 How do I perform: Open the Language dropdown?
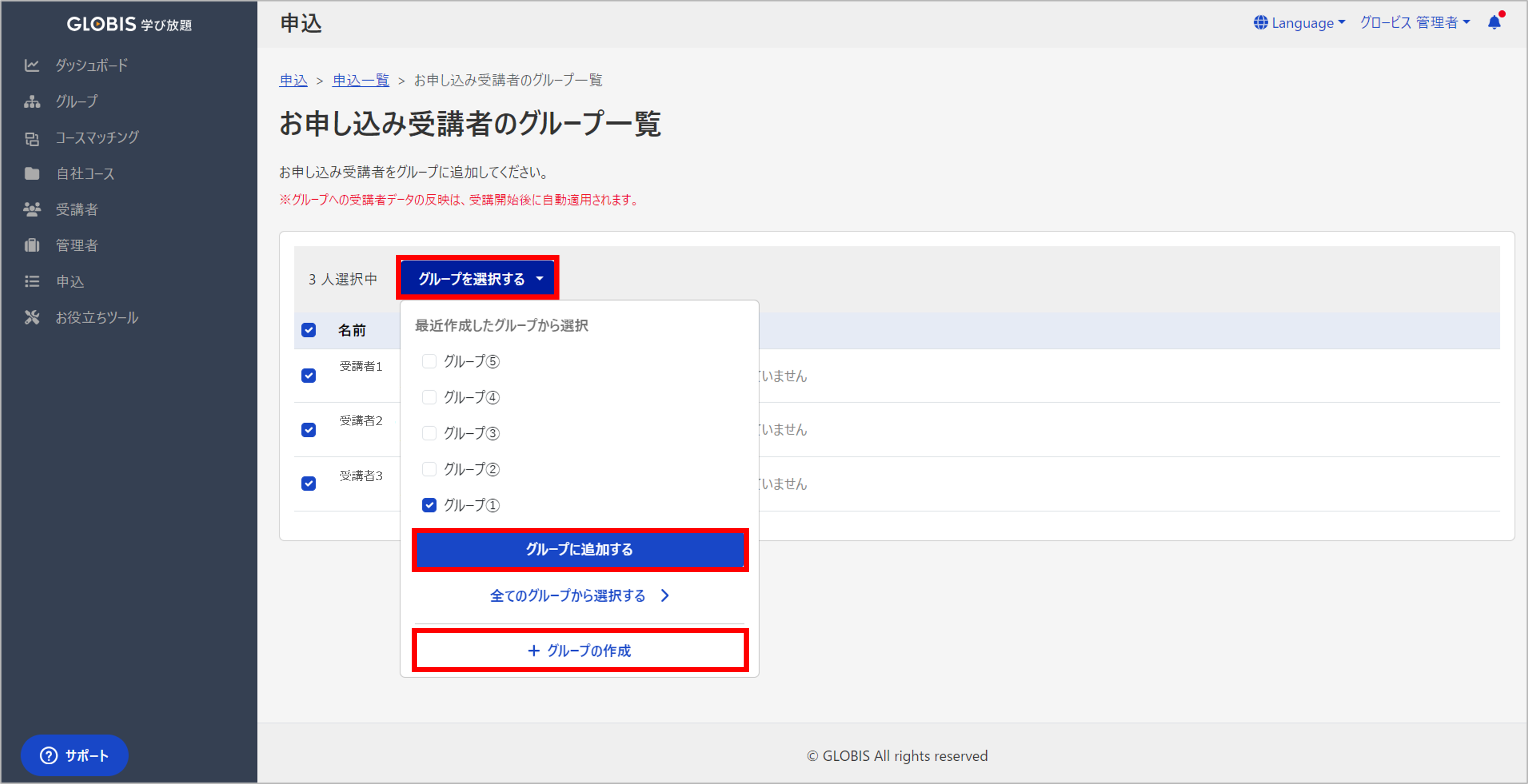point(1299,23)
